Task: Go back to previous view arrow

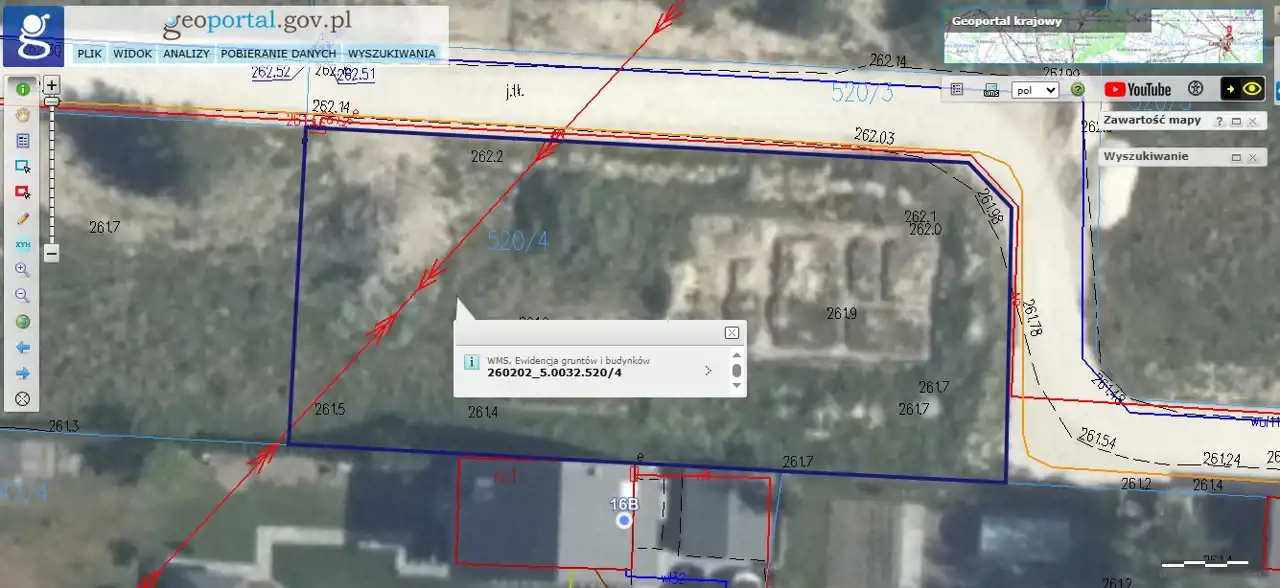Action: pos(22,347)
